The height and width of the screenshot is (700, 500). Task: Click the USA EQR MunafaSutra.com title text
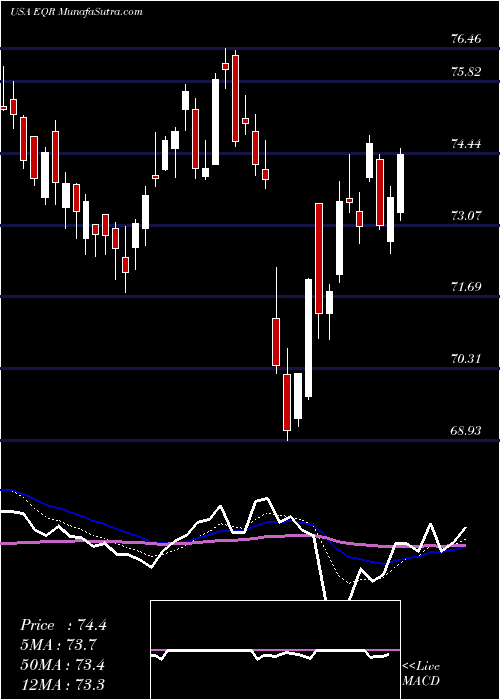(77, 12)
